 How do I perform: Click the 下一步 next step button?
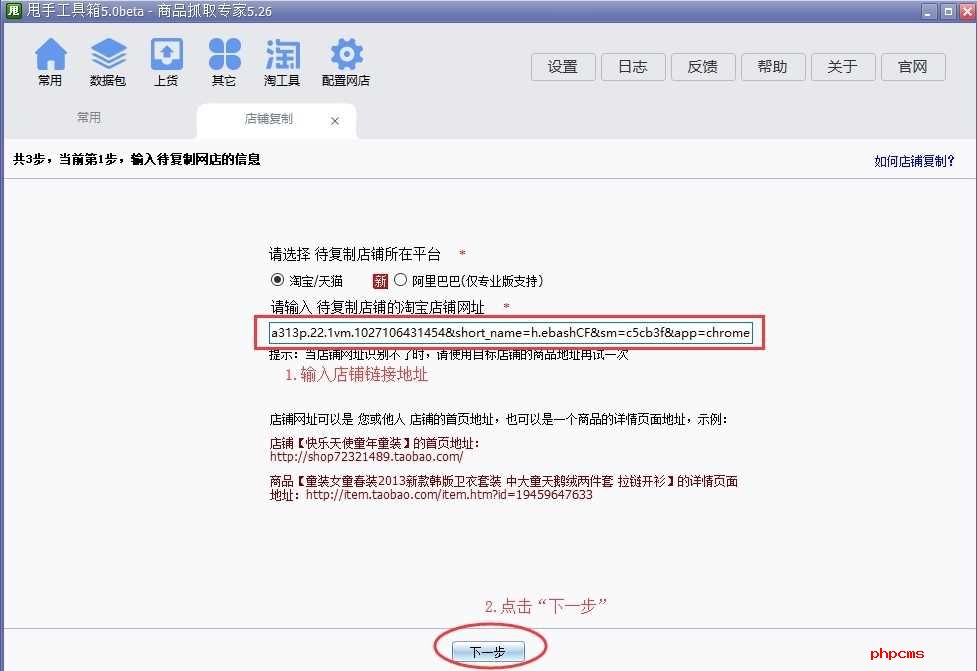[488, 652]
